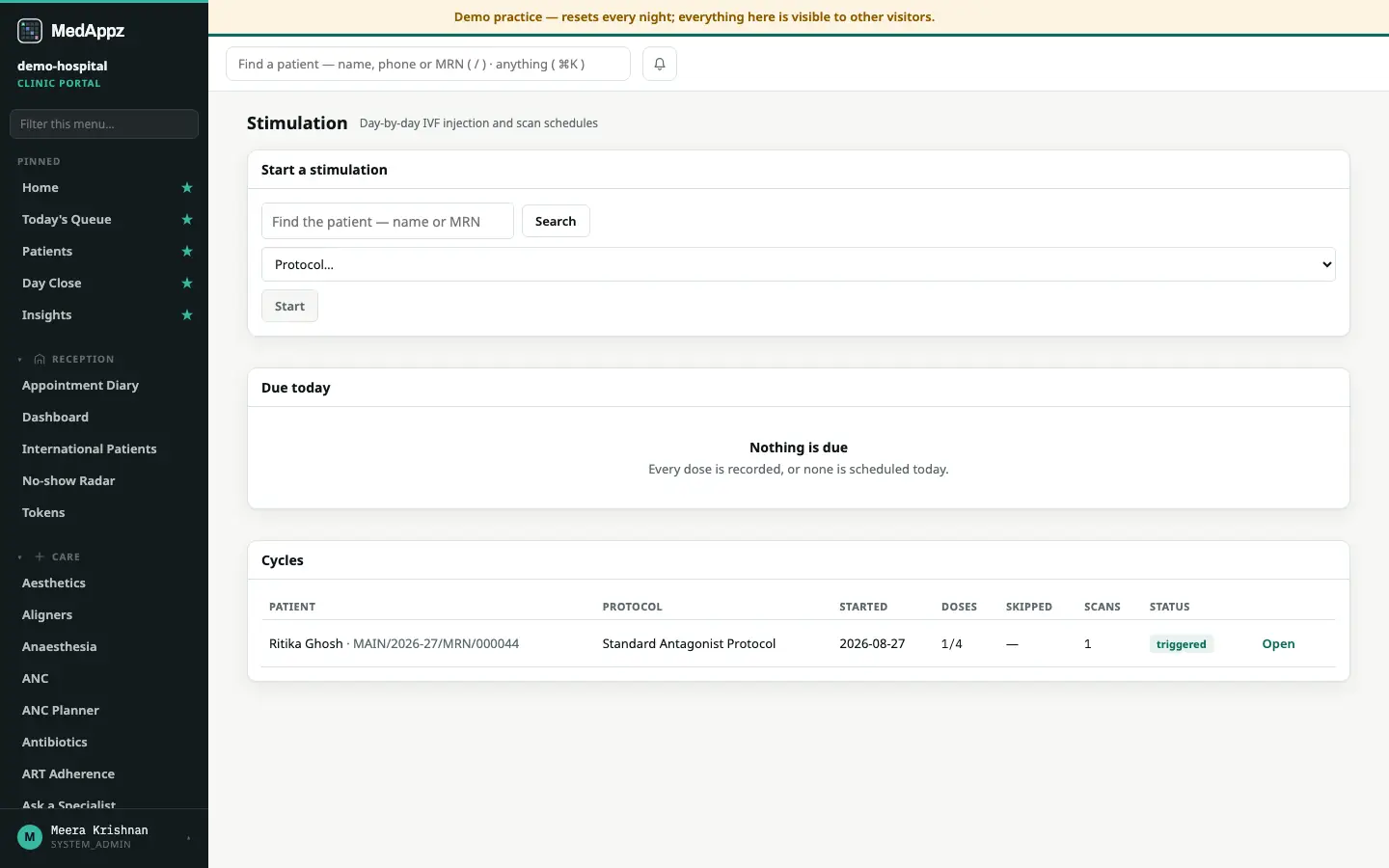Click the Care section plus icon
This screenshot has height=868, width=1389.
coord(40,557)
